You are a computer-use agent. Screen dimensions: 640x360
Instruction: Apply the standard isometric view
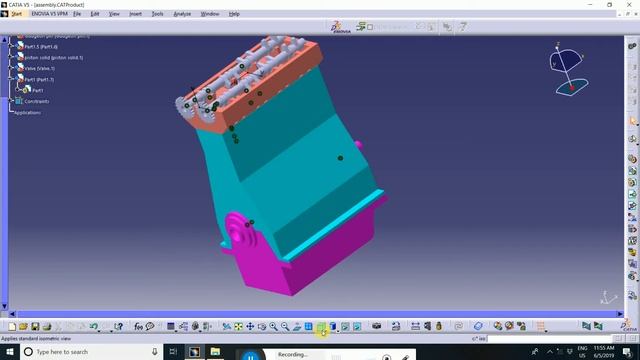coord(321,327)
